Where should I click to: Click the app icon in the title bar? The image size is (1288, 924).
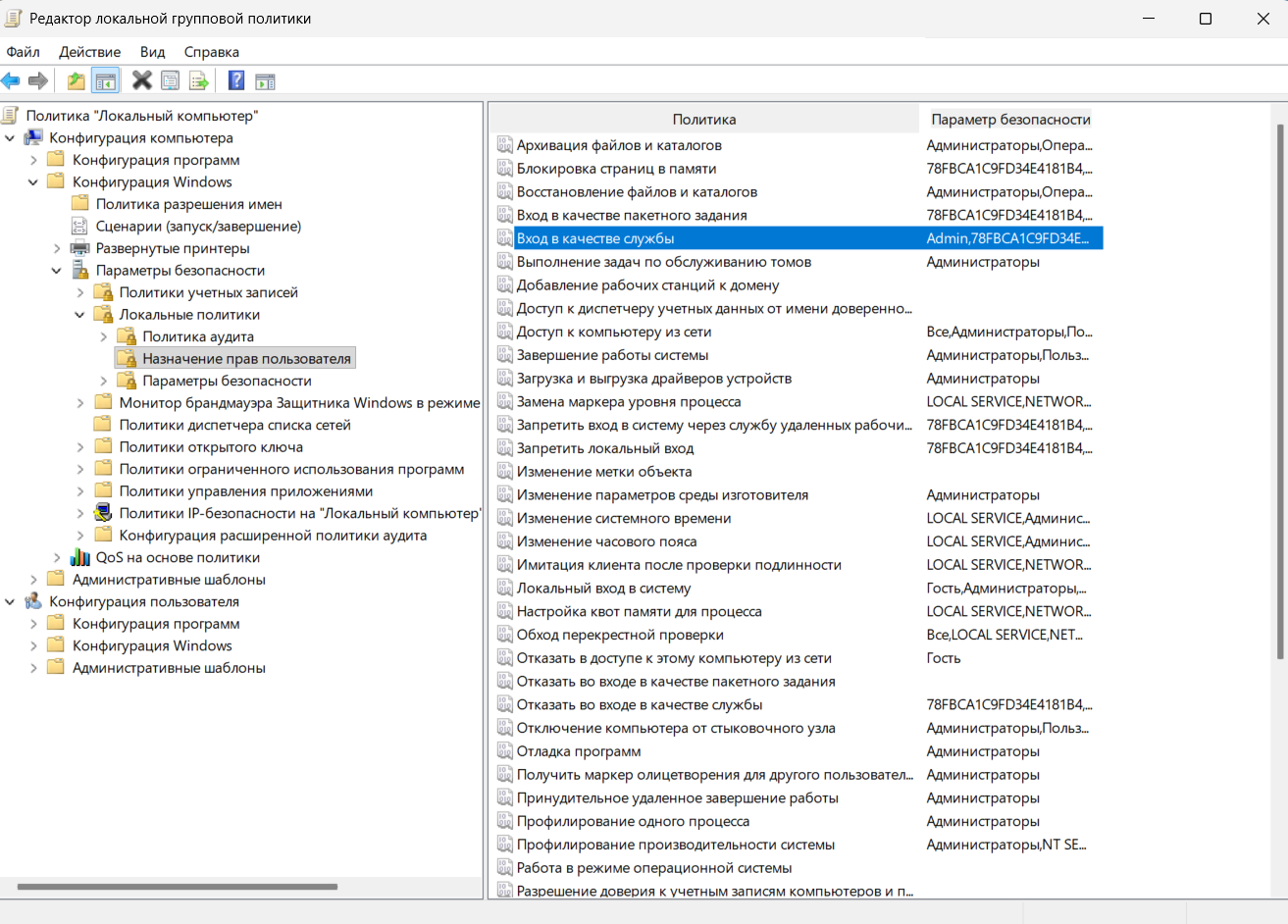pyautogui.click(x=13, y=18)
